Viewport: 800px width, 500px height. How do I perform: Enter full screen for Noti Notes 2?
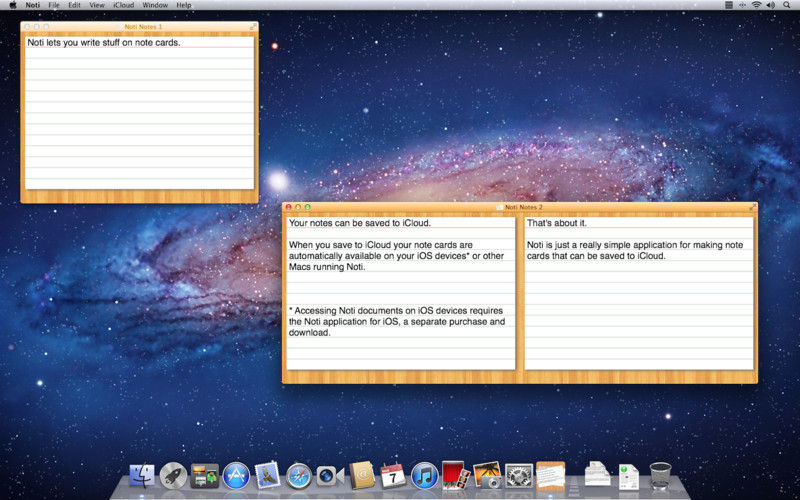pos(753,207)
